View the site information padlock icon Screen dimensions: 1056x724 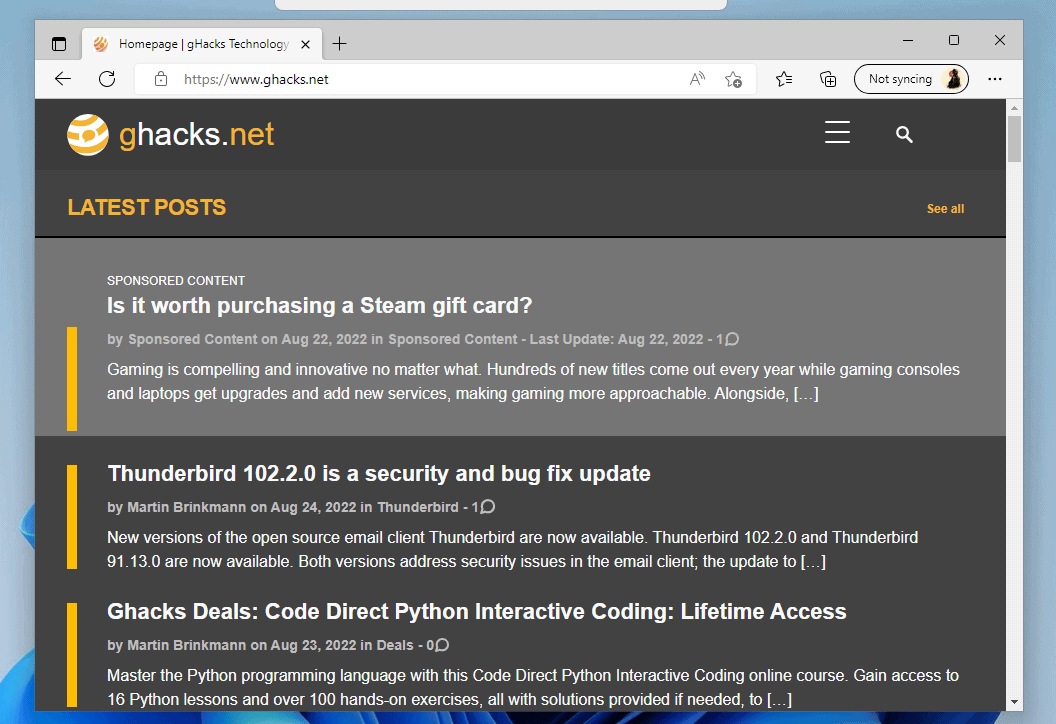click(x=161, y=79)
